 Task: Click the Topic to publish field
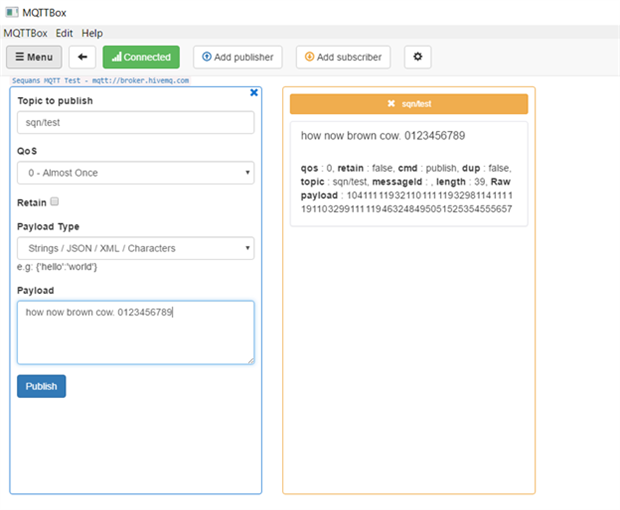click(x=135, y=122)
